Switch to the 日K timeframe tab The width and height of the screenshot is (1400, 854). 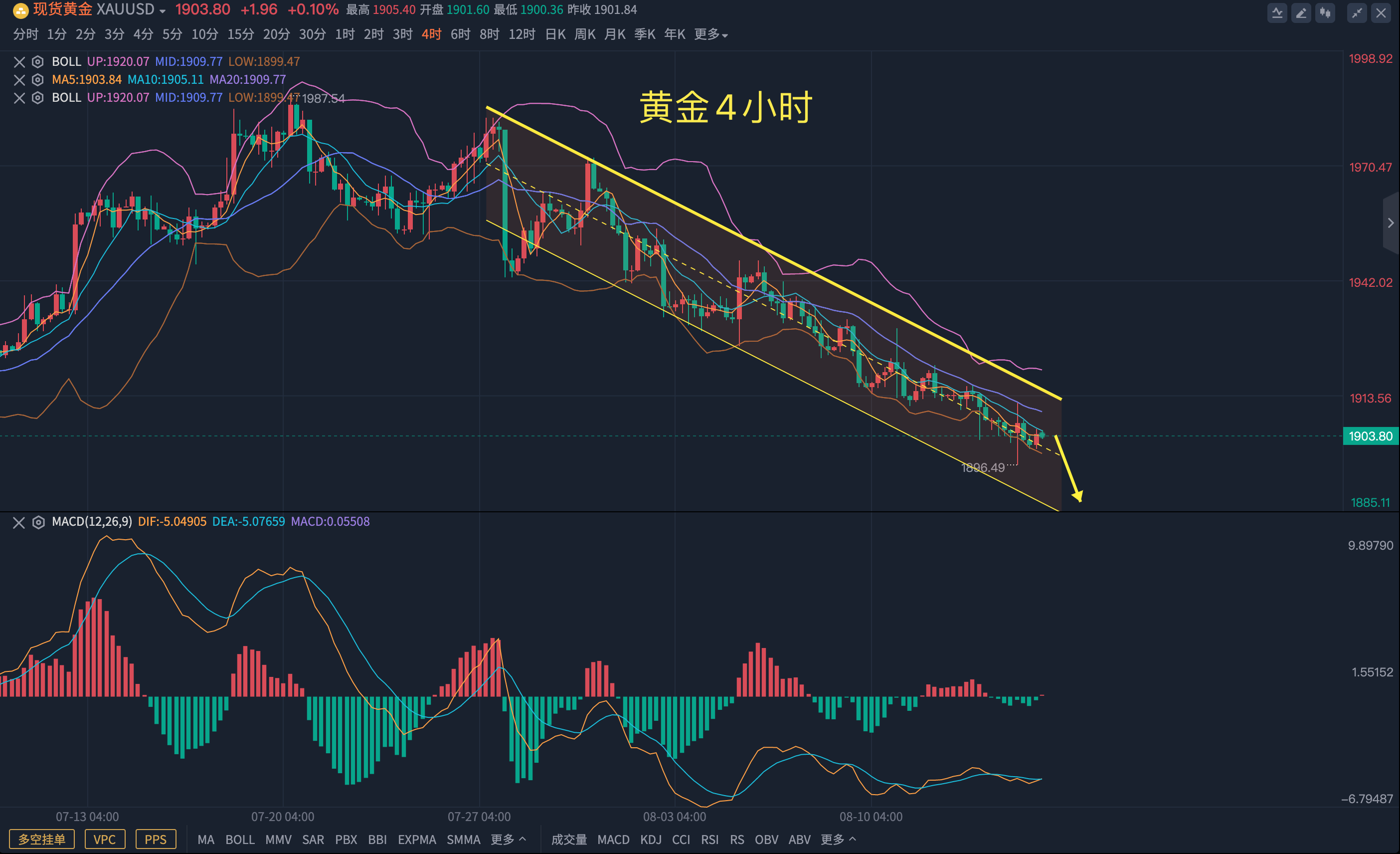point(555,35)
